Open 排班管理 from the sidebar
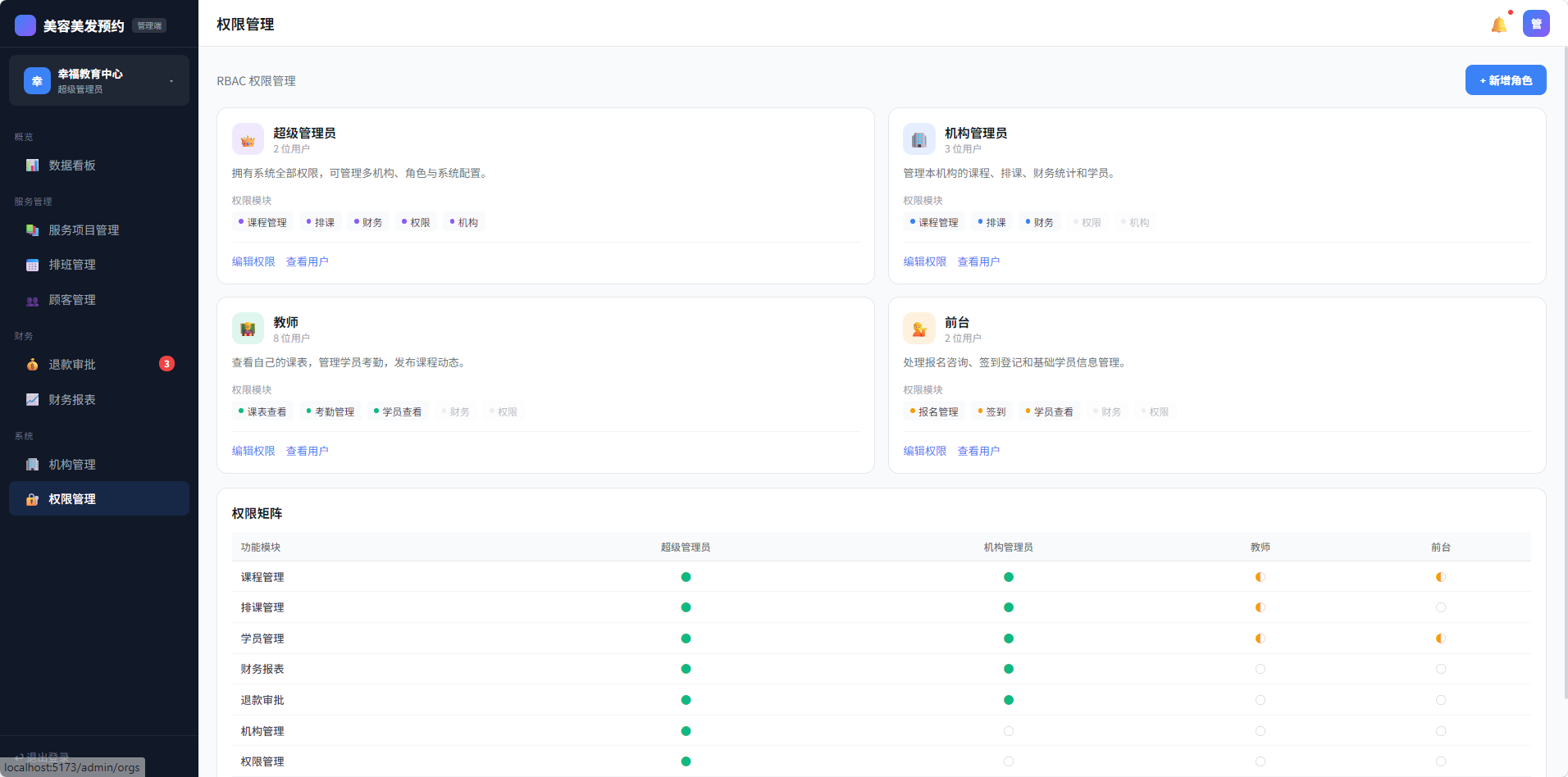Viewport: 1568px width, 777px height. coord(72,265)
